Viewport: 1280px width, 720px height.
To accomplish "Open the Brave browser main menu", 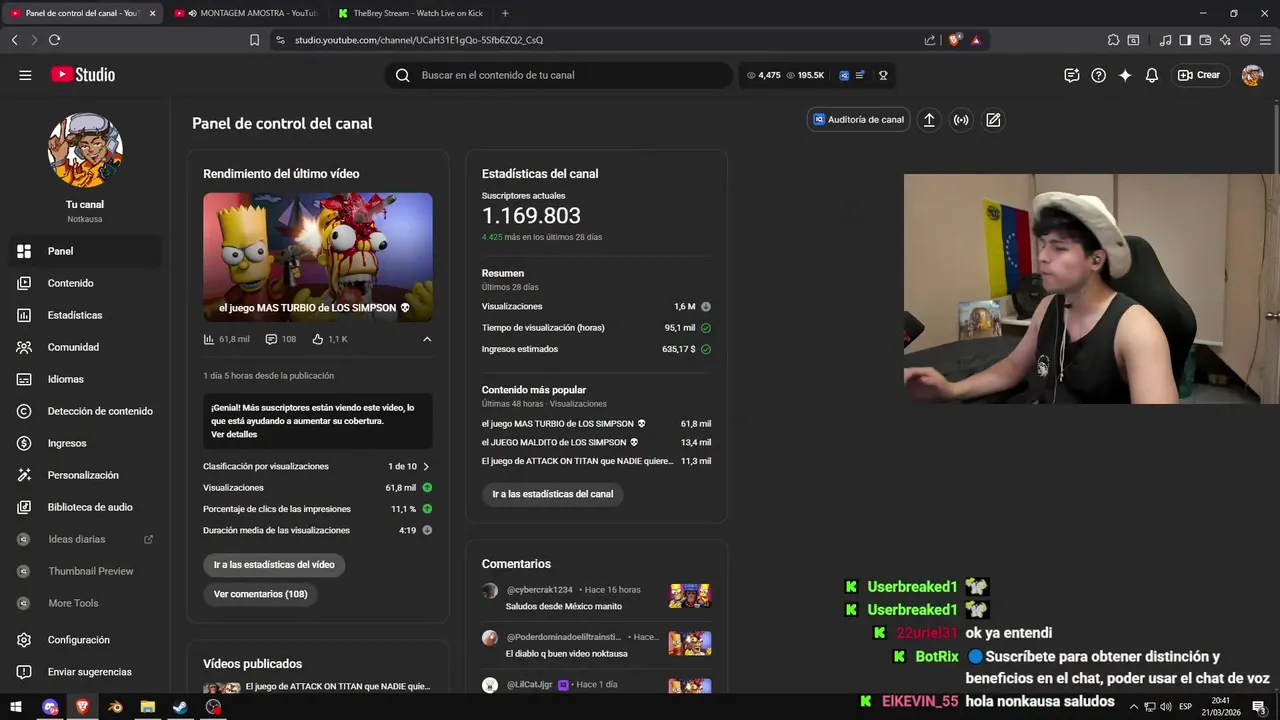I will (x=1265, y=40).
